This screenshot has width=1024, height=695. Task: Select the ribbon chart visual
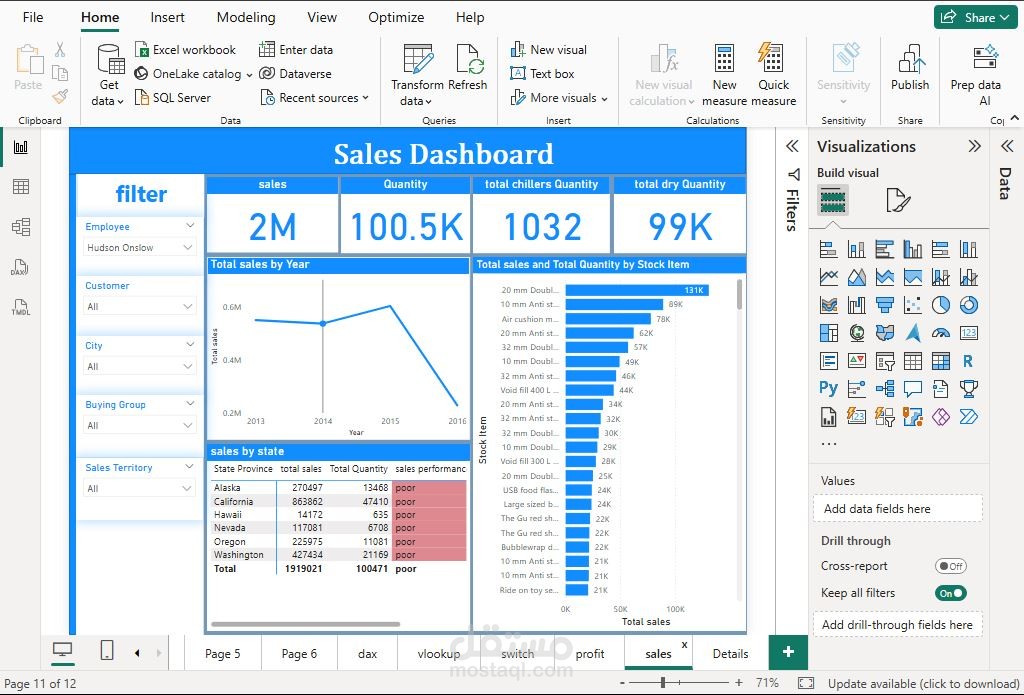coord(828,305)
